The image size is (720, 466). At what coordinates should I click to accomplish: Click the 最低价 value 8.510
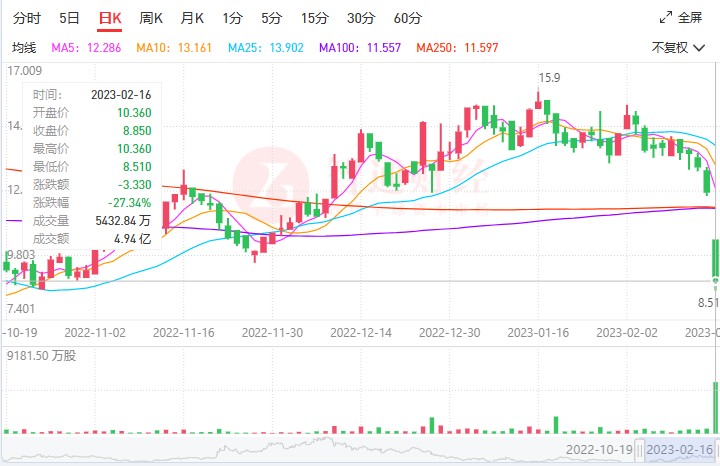click(x=137, y=167)
